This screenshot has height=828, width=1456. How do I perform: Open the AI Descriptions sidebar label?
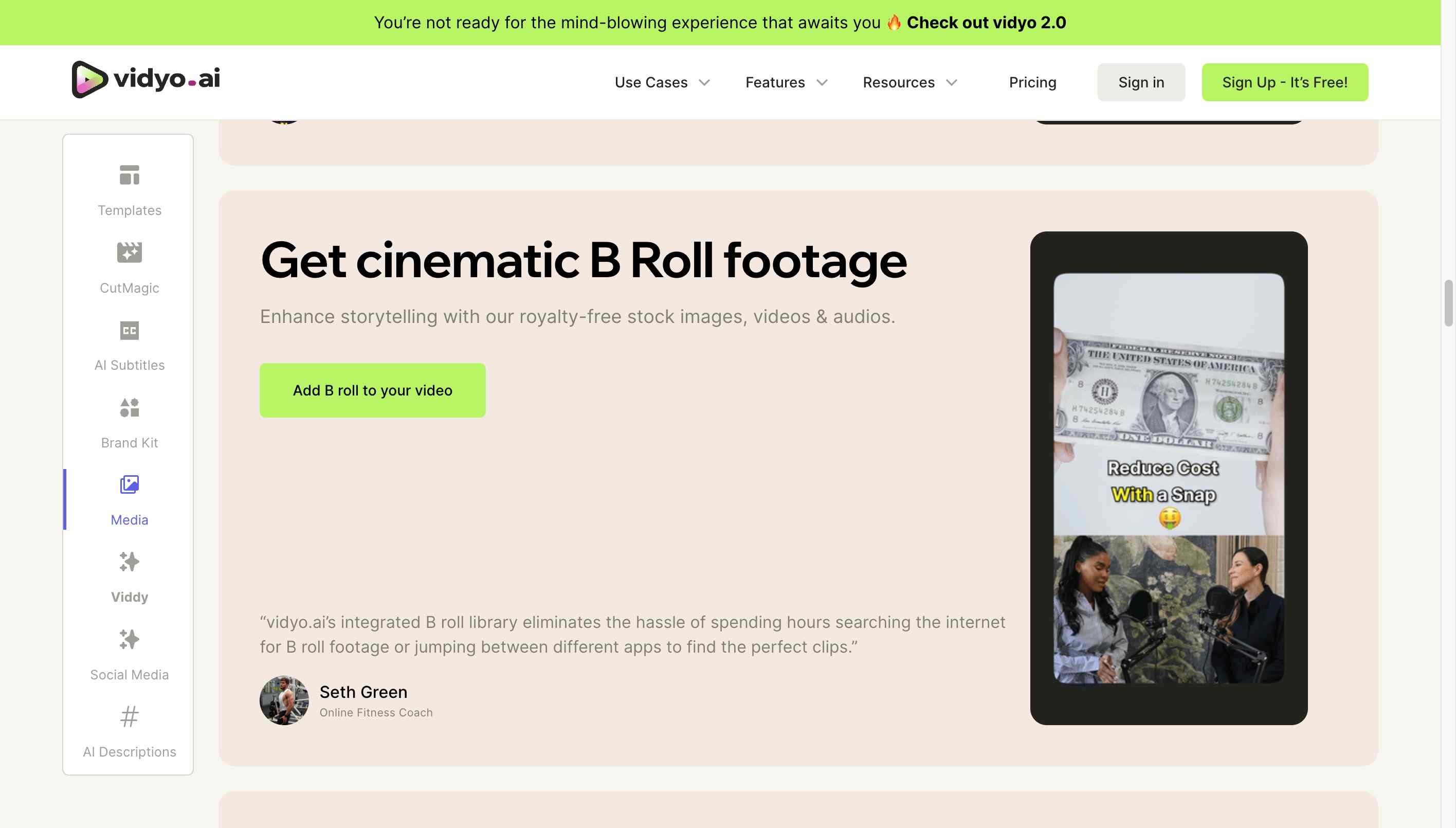(x=130, y=752)
